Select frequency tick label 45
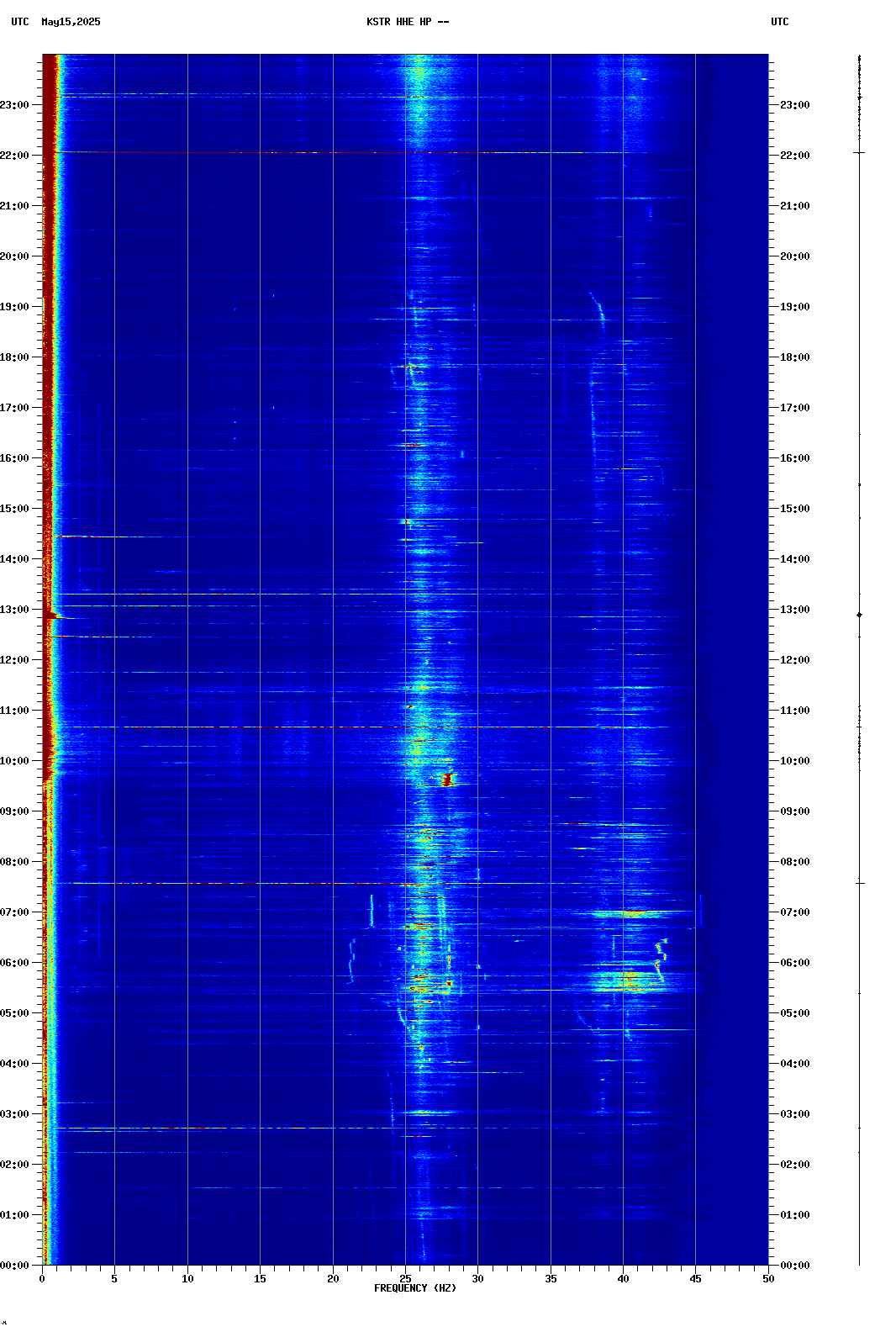 [x=695, y=1279]
